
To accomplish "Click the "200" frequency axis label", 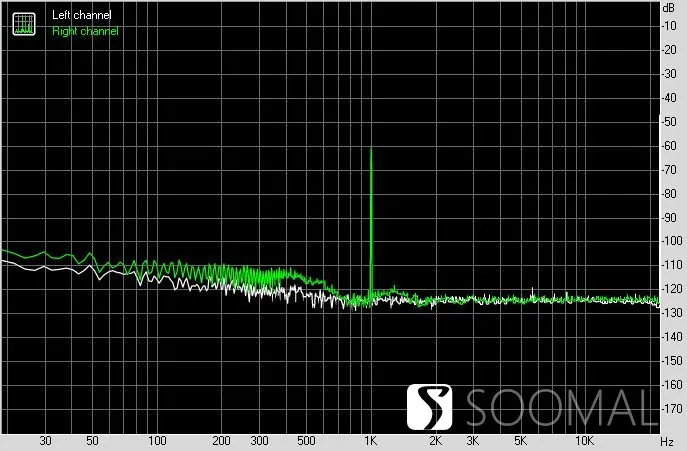I will [x=221, y=441].
